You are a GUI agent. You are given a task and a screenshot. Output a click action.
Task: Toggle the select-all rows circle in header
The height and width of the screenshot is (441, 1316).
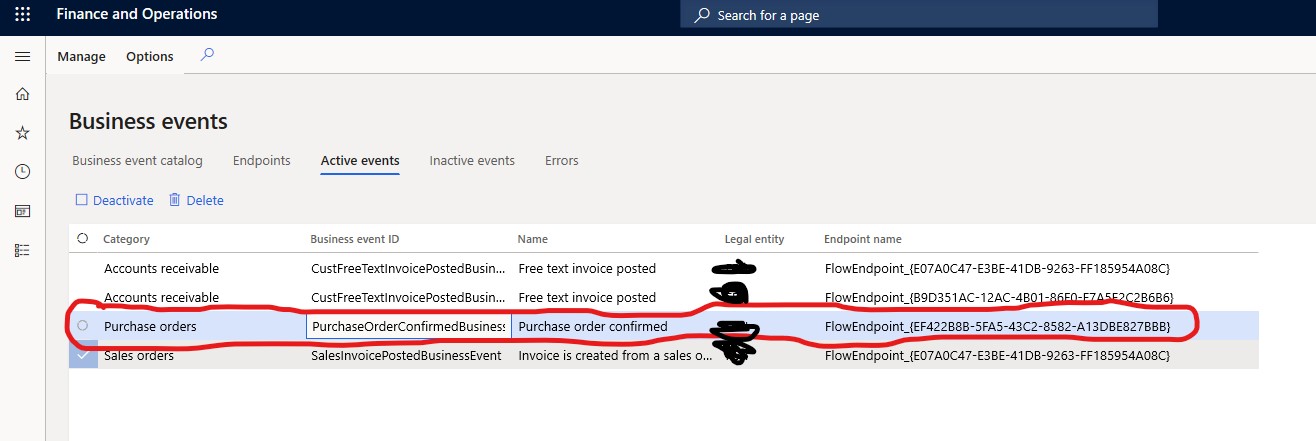point(82,239)
